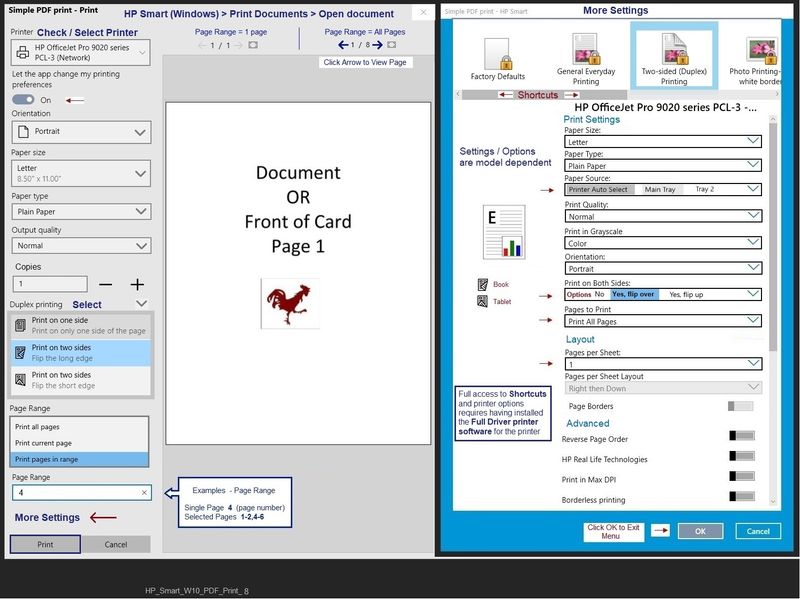Open the Paper size Letter dropdown

(81, 173)
